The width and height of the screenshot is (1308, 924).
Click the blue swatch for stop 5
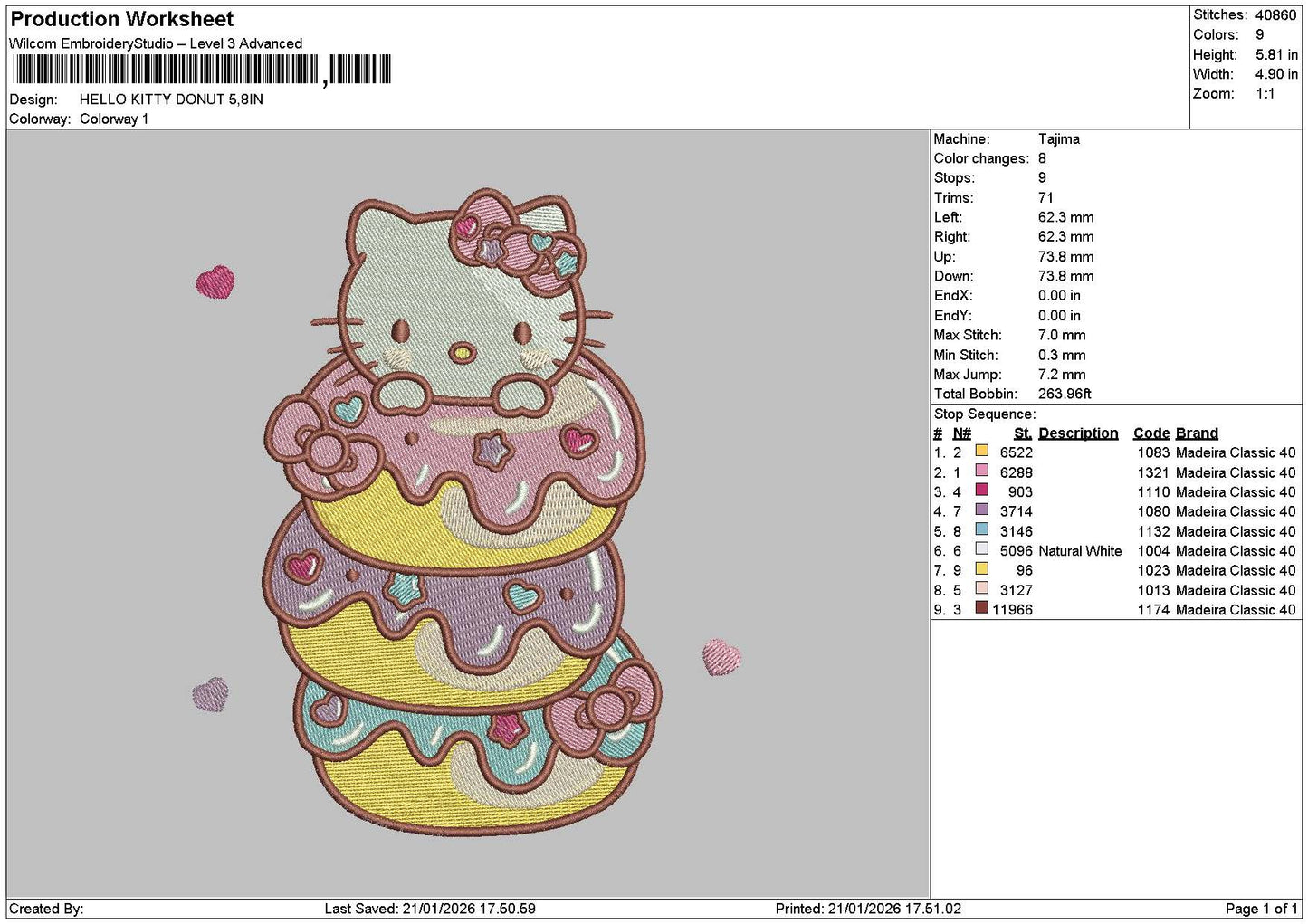[x=981, y=529]
